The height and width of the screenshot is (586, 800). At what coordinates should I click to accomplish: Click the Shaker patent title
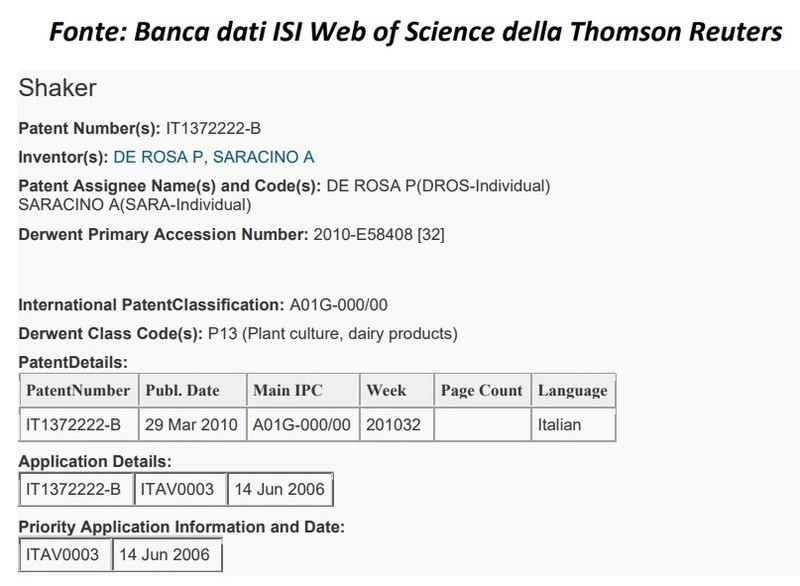[x=57, y=89]
